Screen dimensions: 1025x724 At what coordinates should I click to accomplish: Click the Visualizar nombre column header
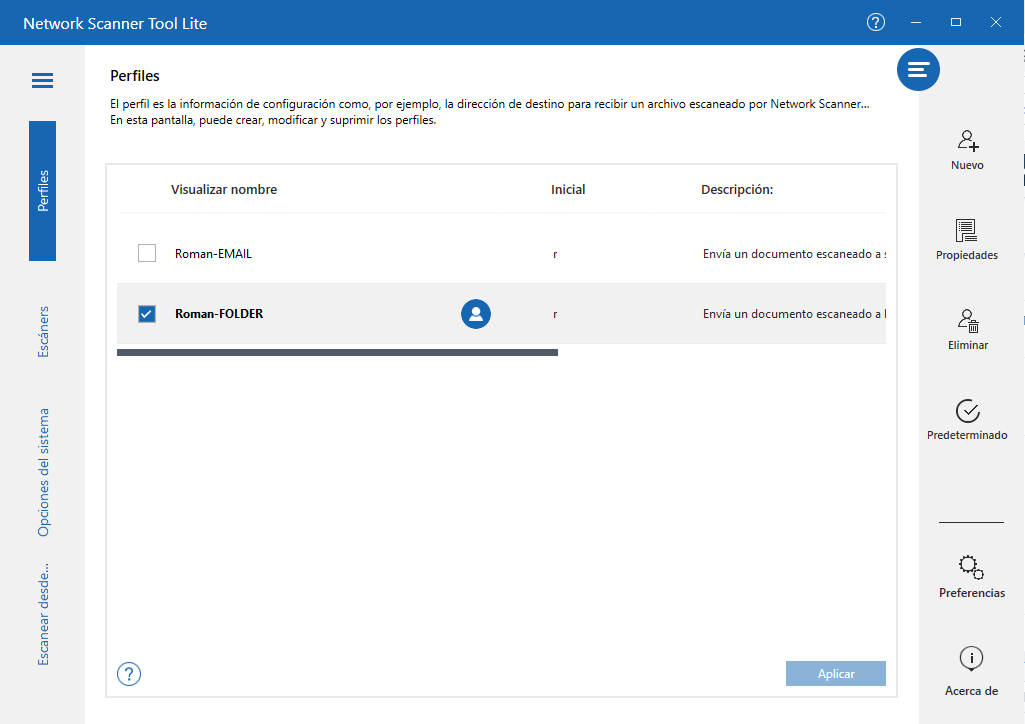(x=224, y=189)
